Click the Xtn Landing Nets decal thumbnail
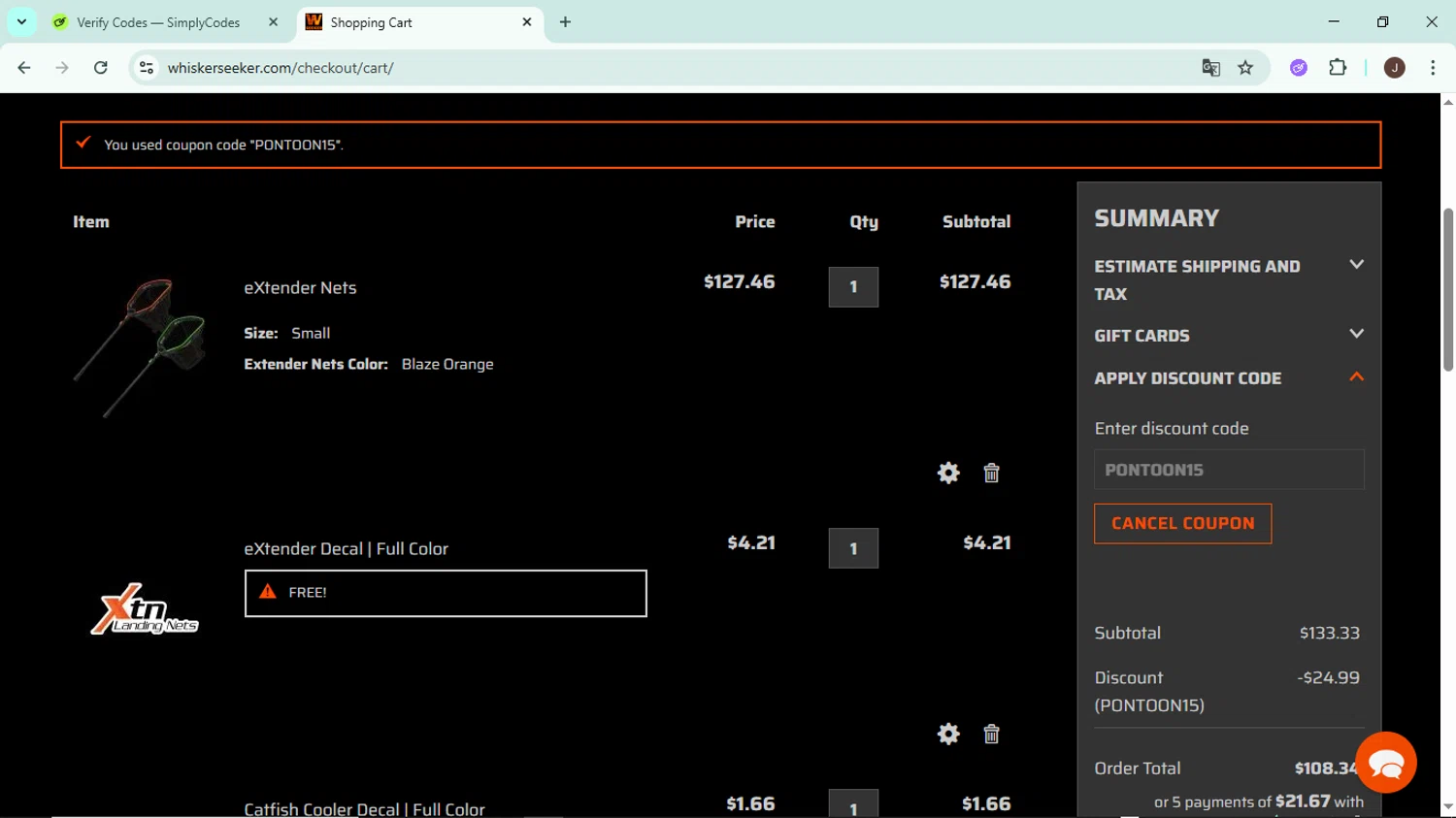This screenshot has width=1456, height=818. (145, 609)
